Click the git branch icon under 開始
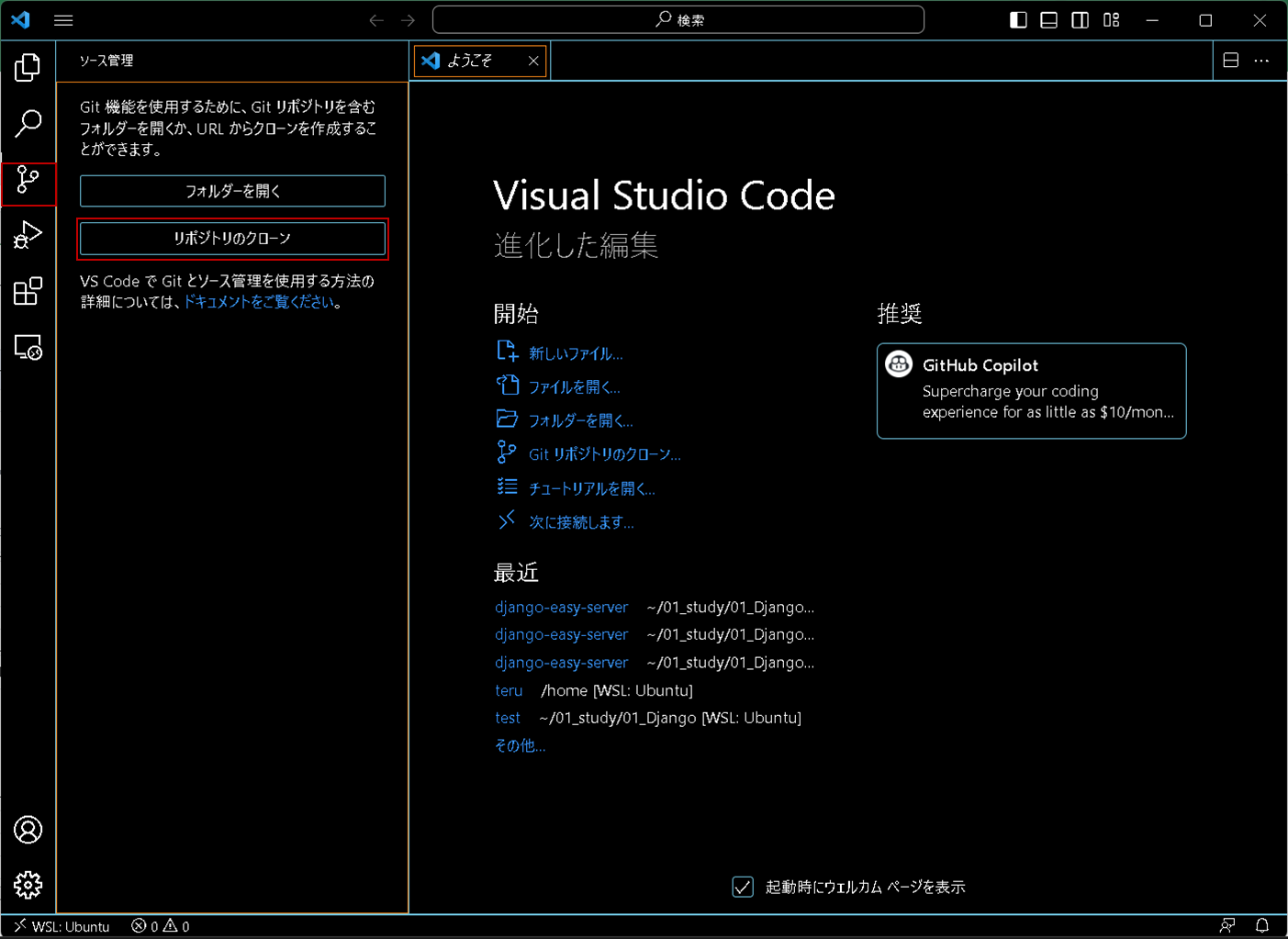The image size is (1288, 939). (x=507, y=452)
